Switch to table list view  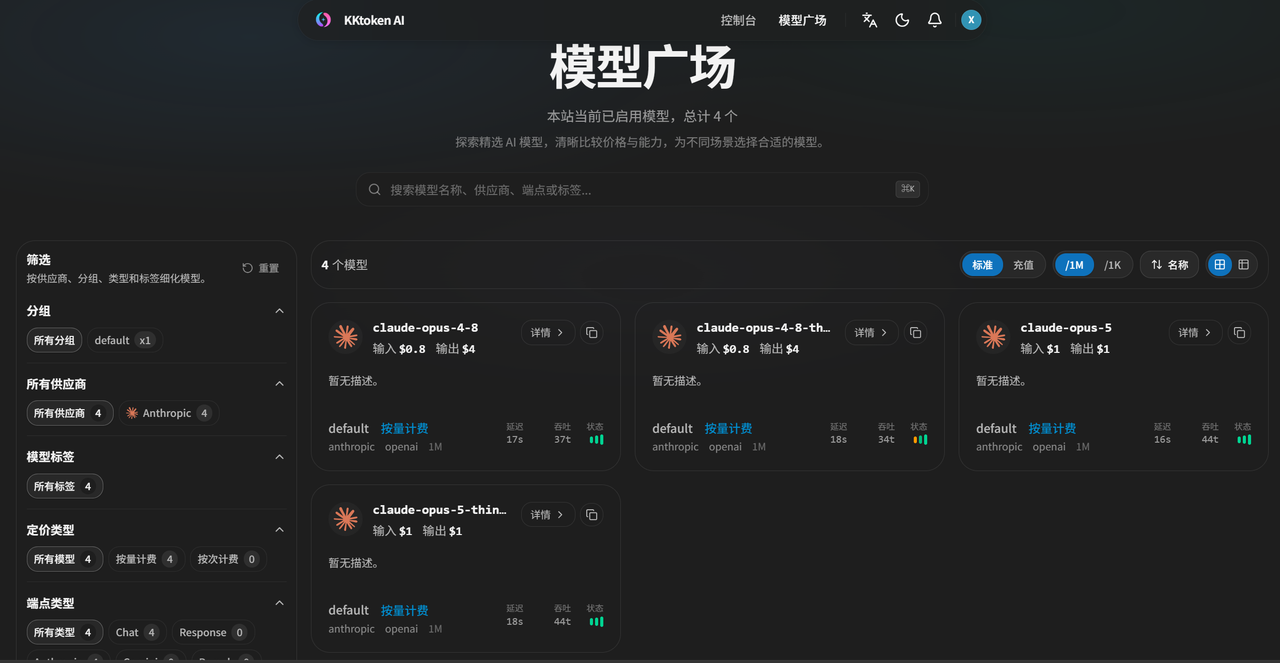(x=1244, y=265)
